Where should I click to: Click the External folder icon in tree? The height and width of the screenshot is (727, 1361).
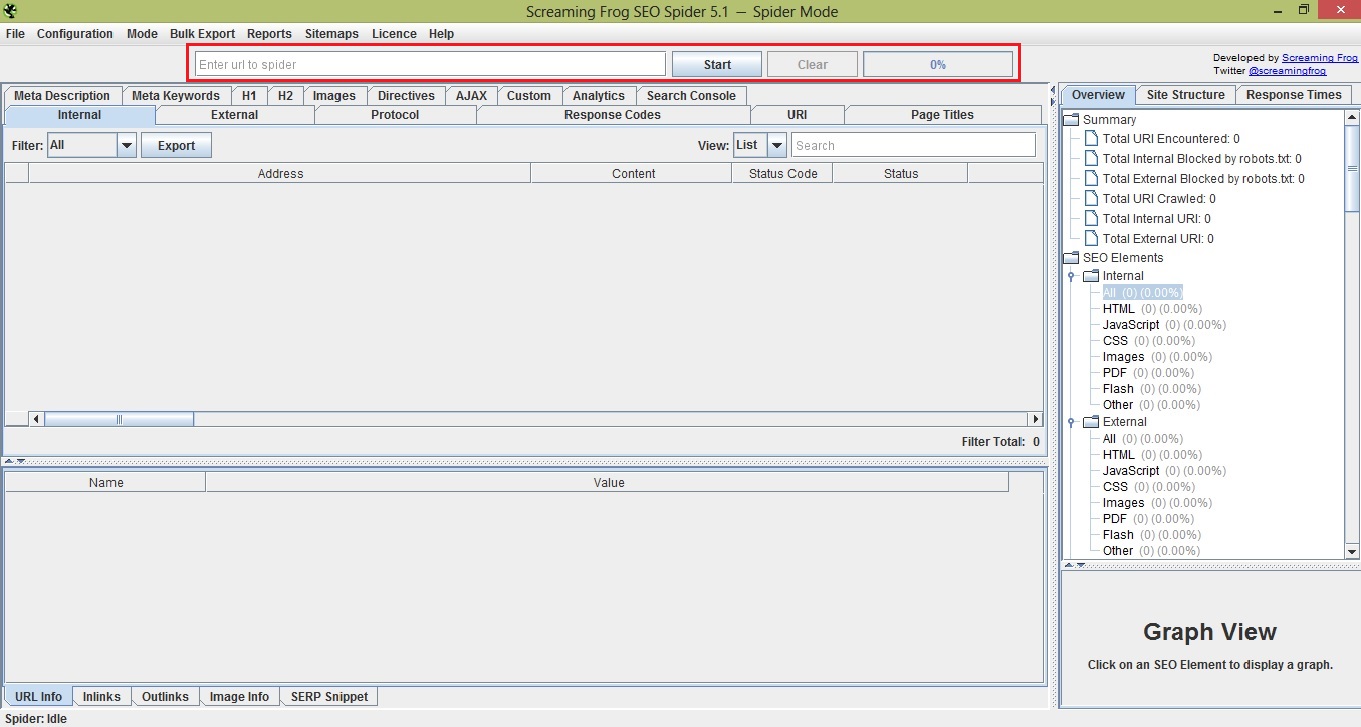[x=1091, y=422]
